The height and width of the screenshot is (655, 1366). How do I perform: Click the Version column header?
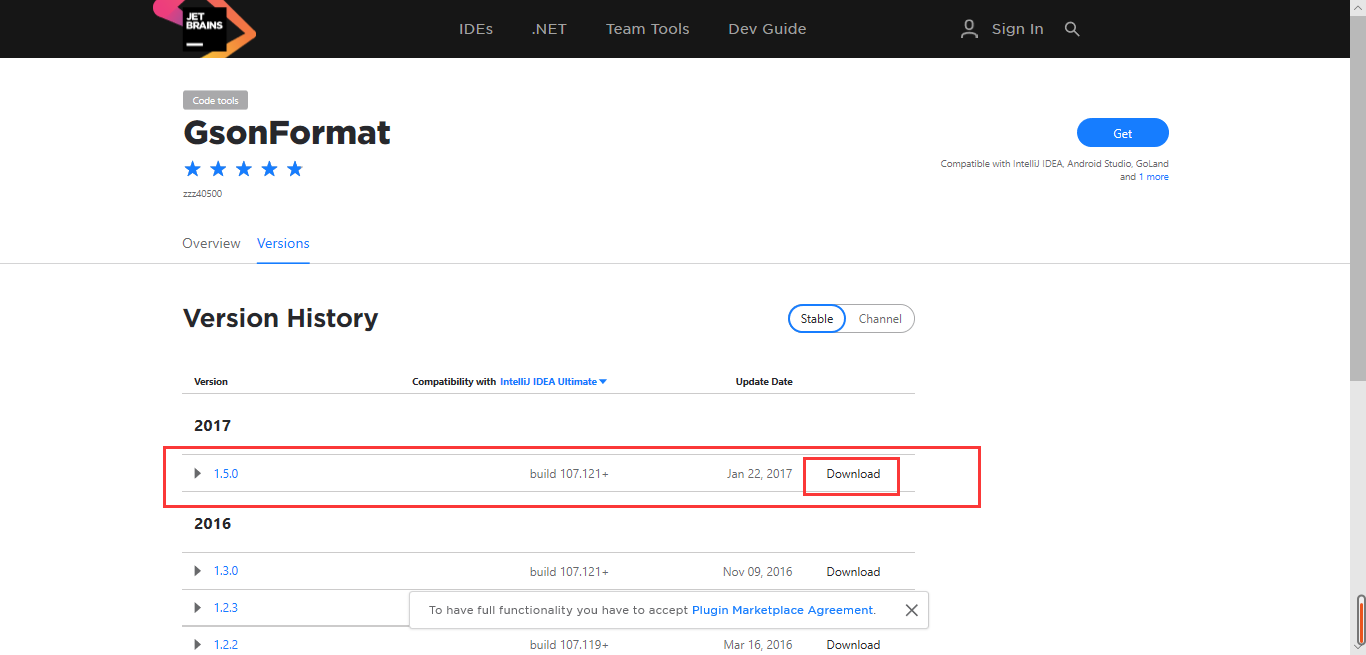[x=211, y=382]
